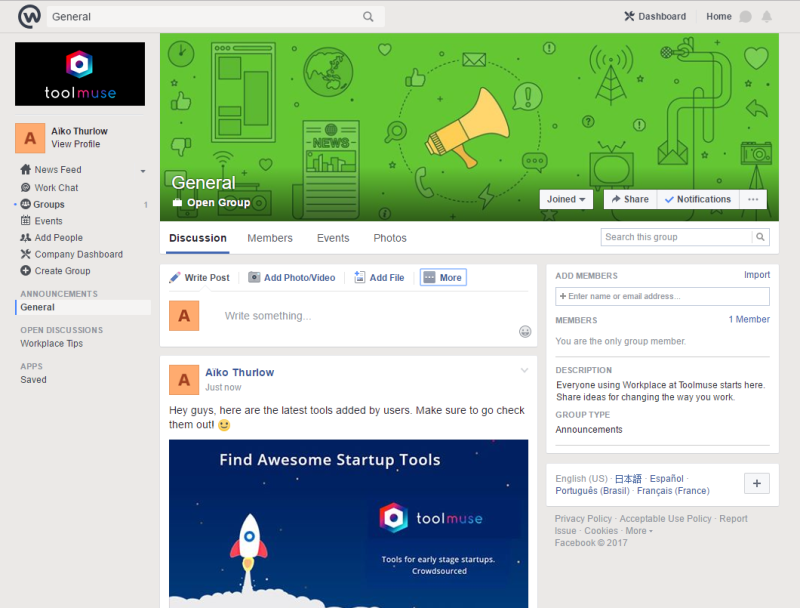Open the Find Awesome Startup Tools image

click(x=348, y=524)
